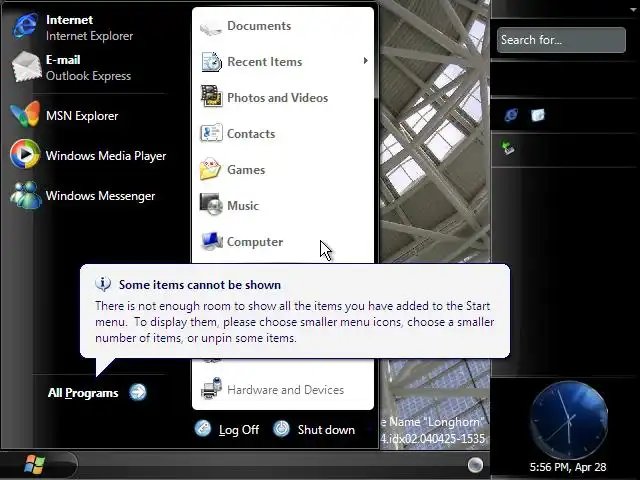Open MSN Explorer butterfly icon
The height and width of the screenshot is (480, 640).
click(x=25, y=115)
